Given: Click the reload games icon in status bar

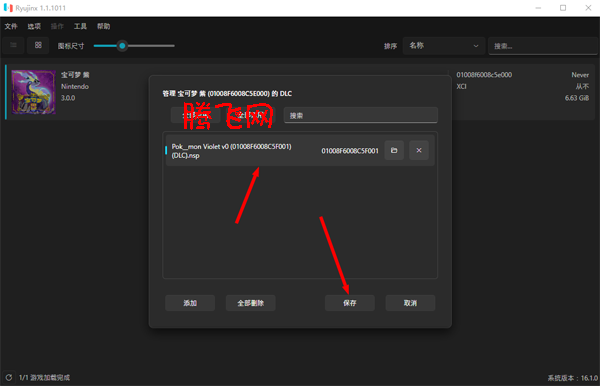Looking at the screenshot, I should (x=9, y=378).
